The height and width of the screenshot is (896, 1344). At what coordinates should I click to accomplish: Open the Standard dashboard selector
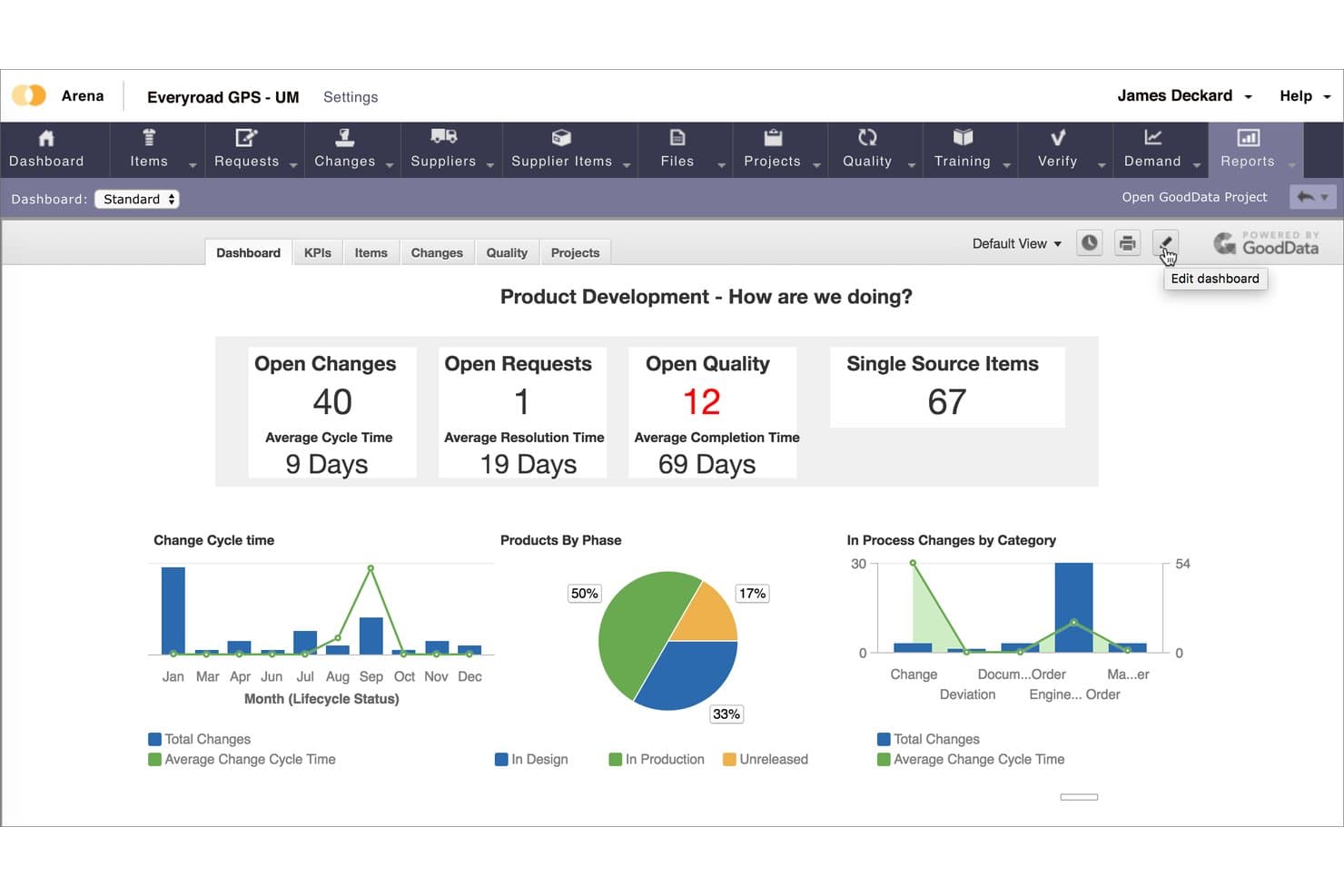click(x=137, y=199)
